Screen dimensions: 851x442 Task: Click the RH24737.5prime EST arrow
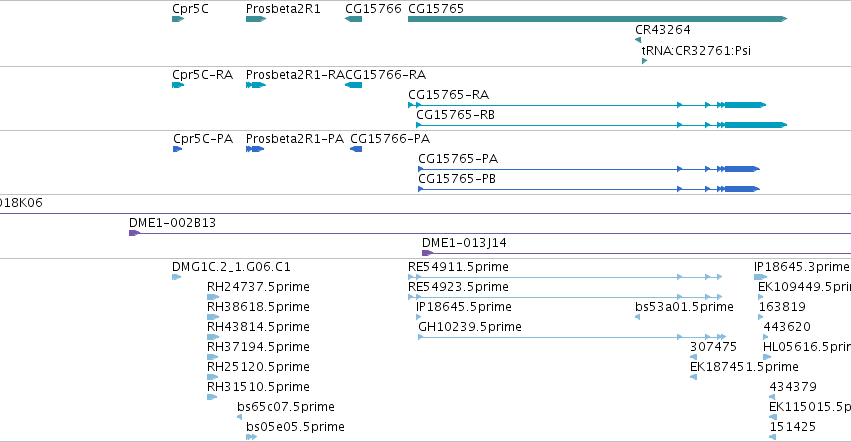213,297
